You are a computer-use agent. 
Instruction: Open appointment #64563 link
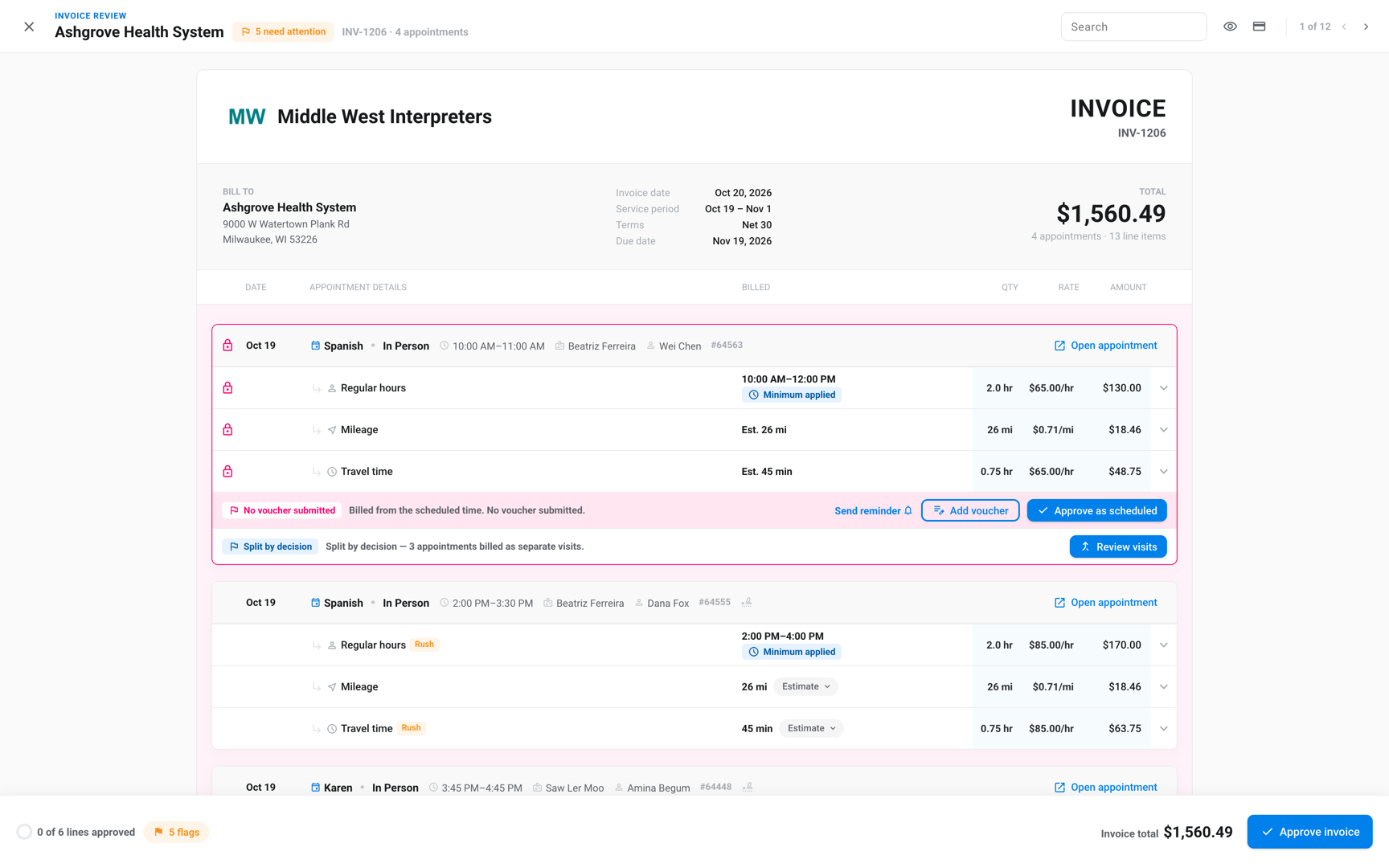(1105, 346)
